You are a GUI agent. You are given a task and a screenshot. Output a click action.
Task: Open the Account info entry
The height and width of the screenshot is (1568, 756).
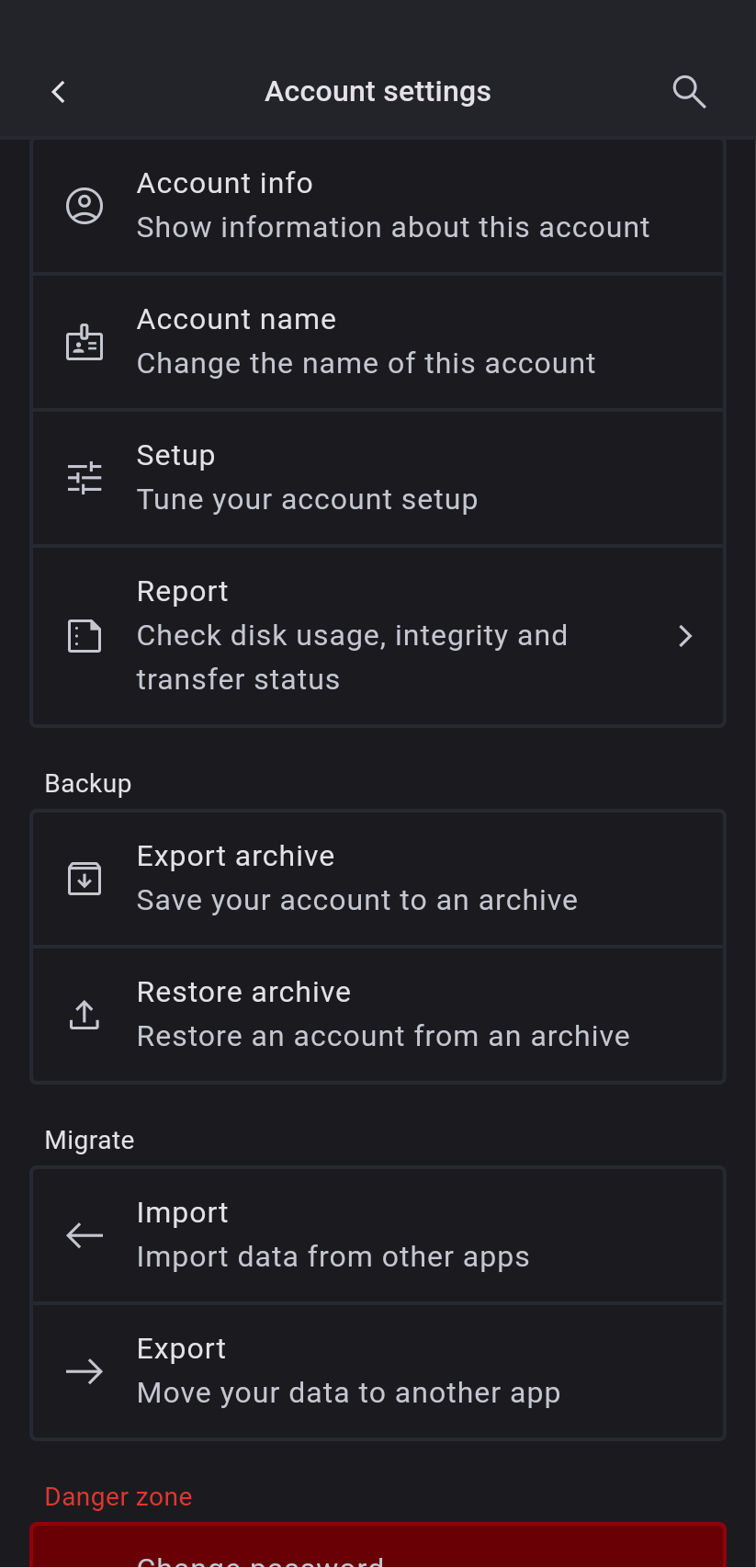pos(392,206)
